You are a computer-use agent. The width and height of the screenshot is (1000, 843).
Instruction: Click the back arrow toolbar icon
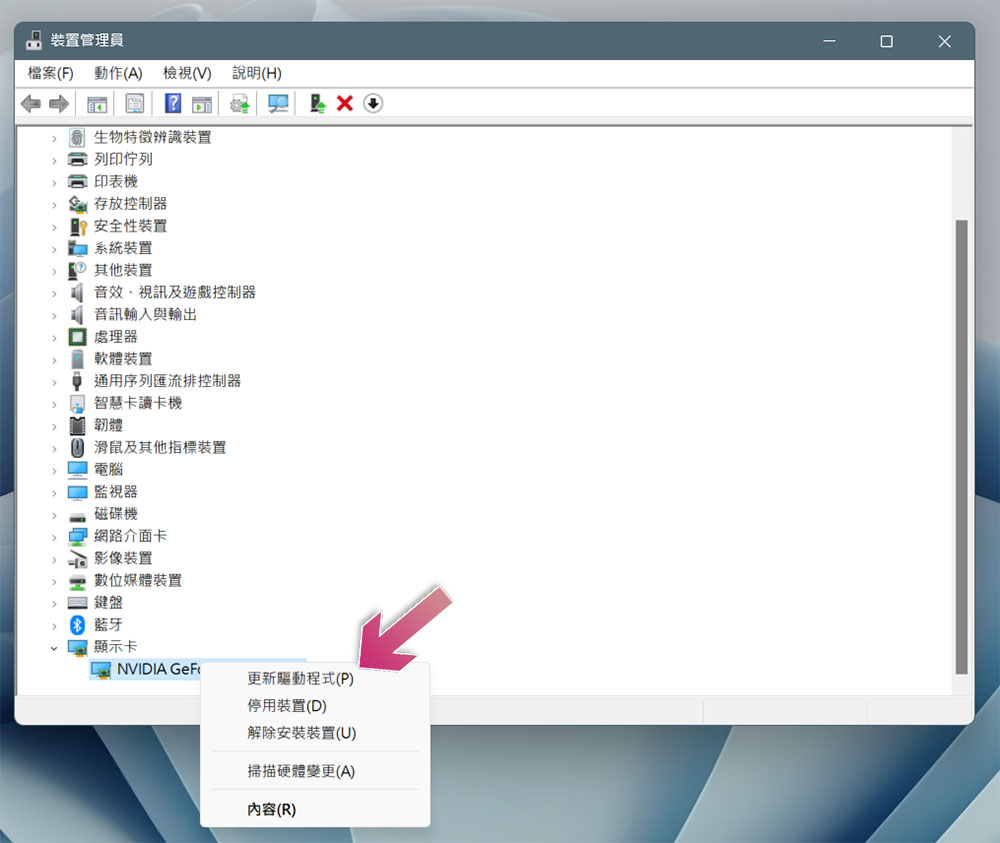pos(31,103)
